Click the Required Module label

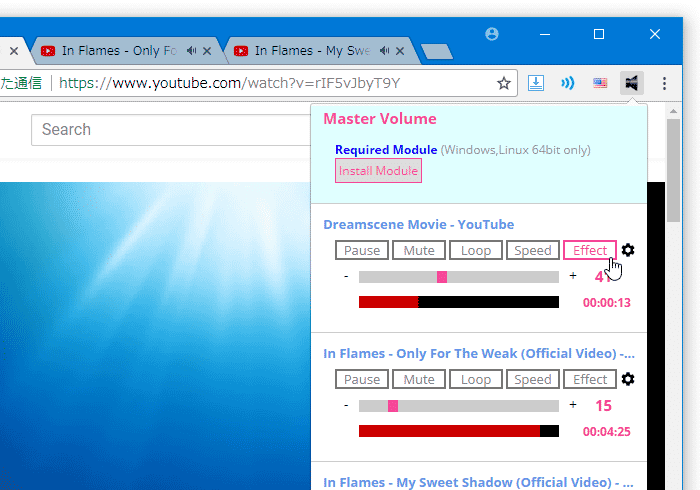click(386, 150)
